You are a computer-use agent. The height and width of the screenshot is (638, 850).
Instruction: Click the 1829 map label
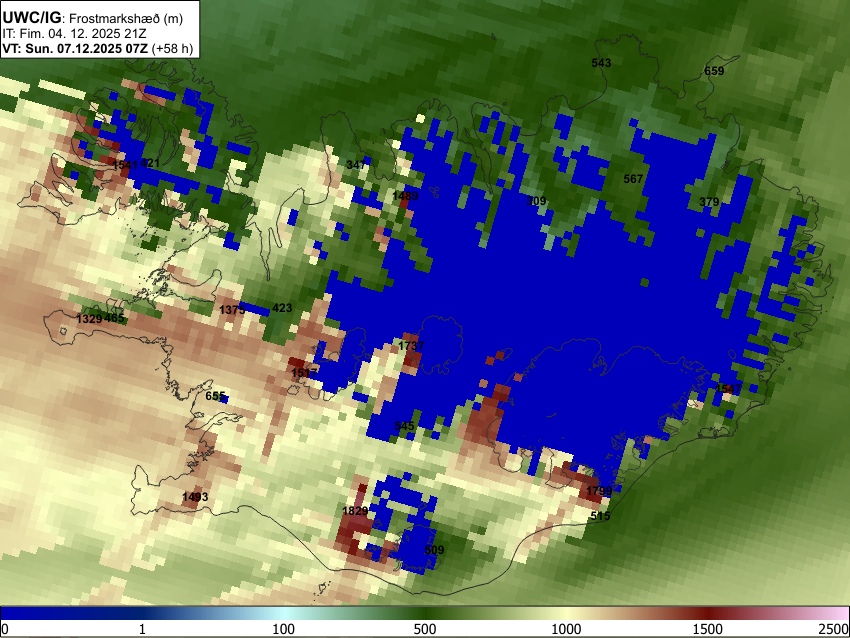pyautogui.click(x=356, y=511)
